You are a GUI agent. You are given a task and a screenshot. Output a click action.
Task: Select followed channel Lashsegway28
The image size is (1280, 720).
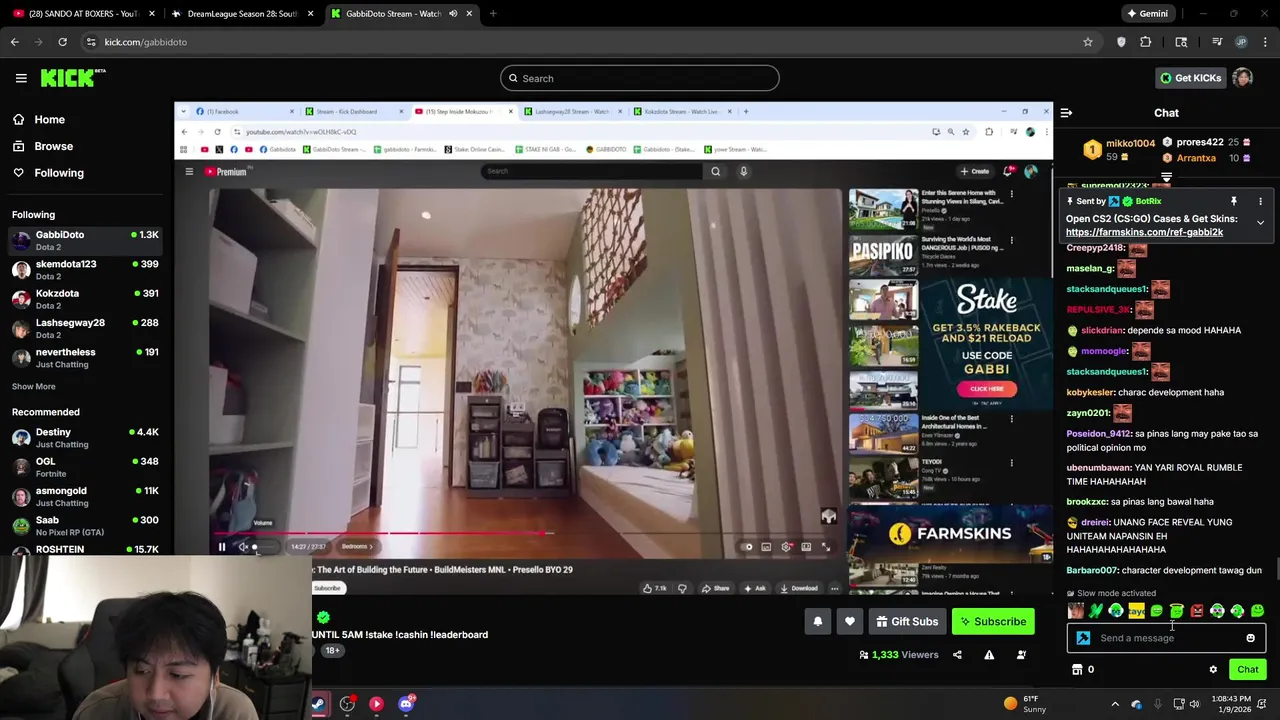tap(85, 328)
